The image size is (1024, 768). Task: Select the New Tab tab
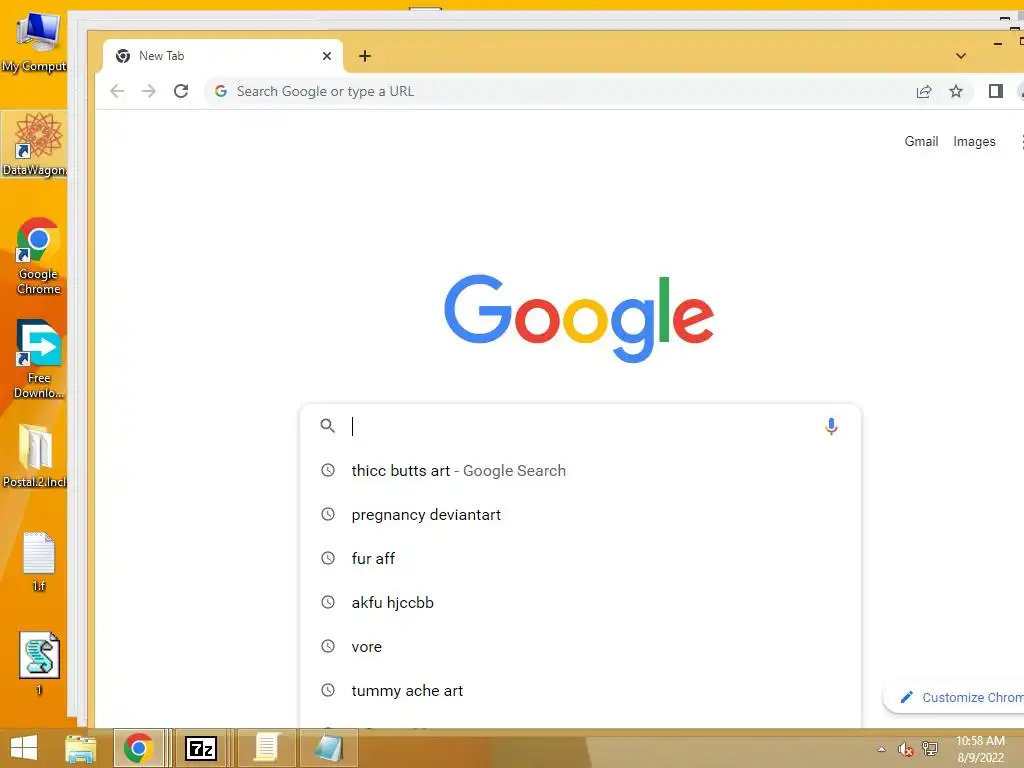tap(222, 56)
